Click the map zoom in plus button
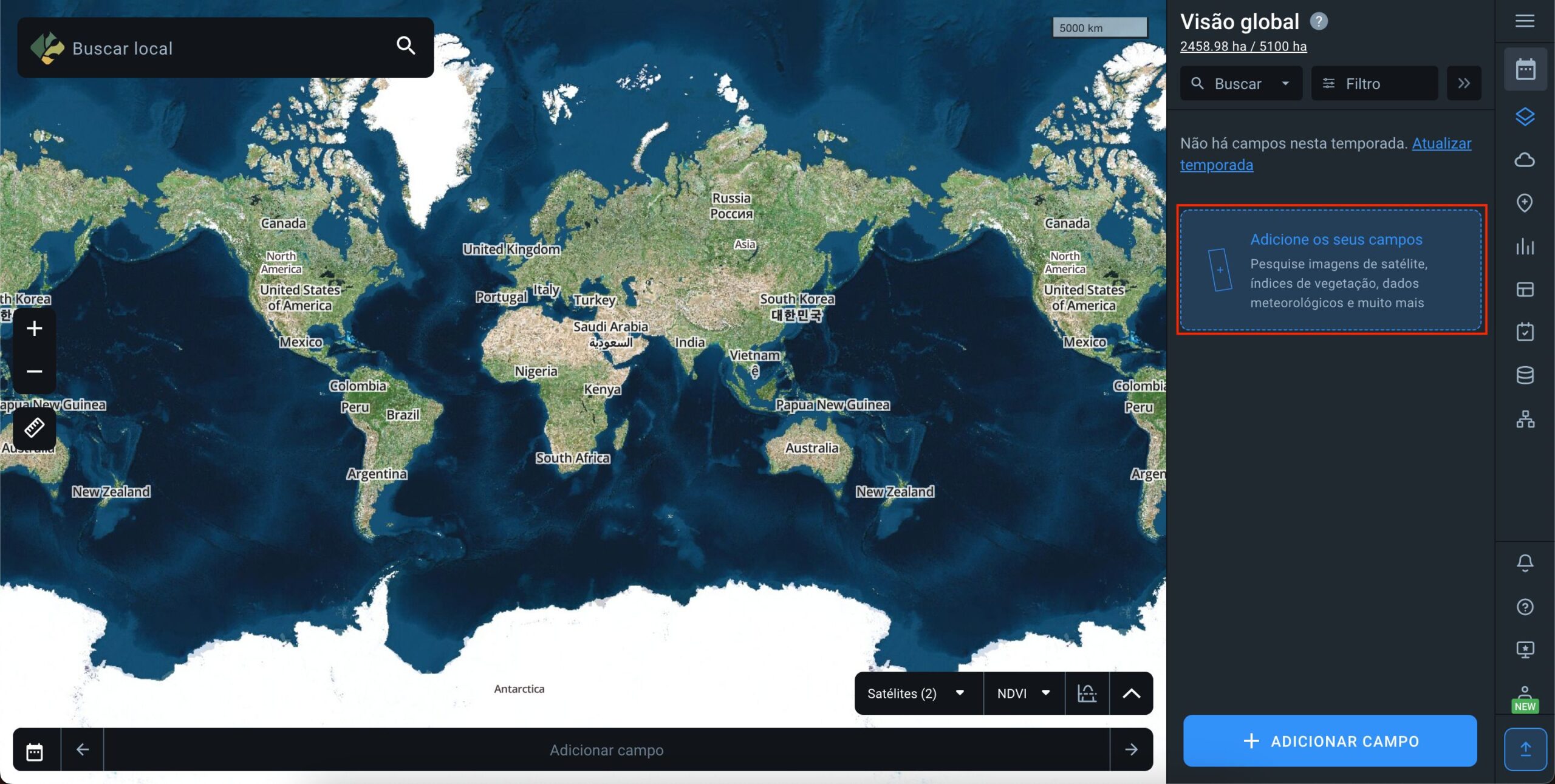Viewport: 1555px width, 784px height. click(34, 329)
